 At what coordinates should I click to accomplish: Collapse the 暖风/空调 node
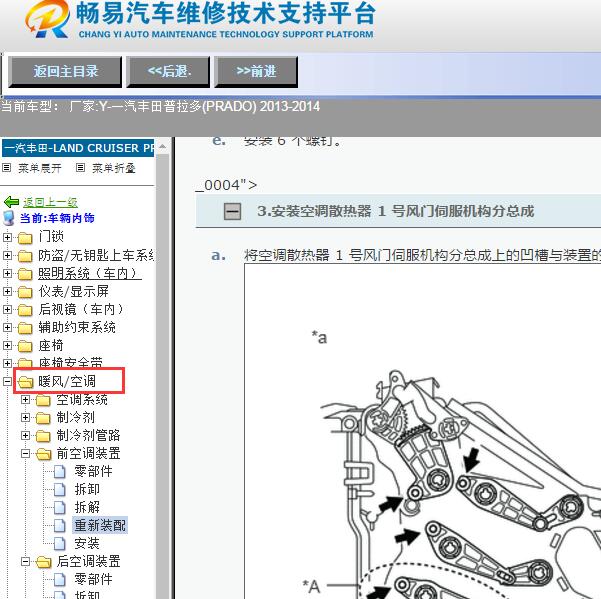click(x=7, y=381)
